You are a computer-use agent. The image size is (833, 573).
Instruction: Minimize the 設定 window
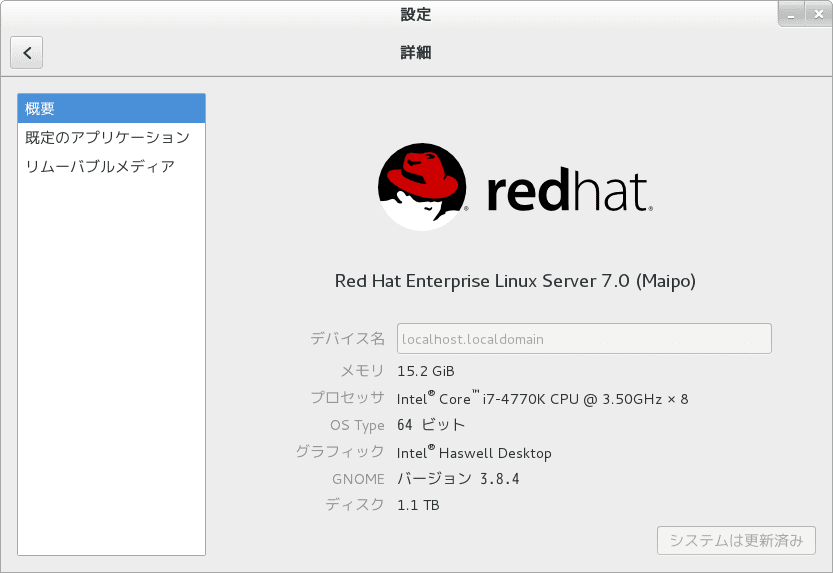click(x=792, y=14)
